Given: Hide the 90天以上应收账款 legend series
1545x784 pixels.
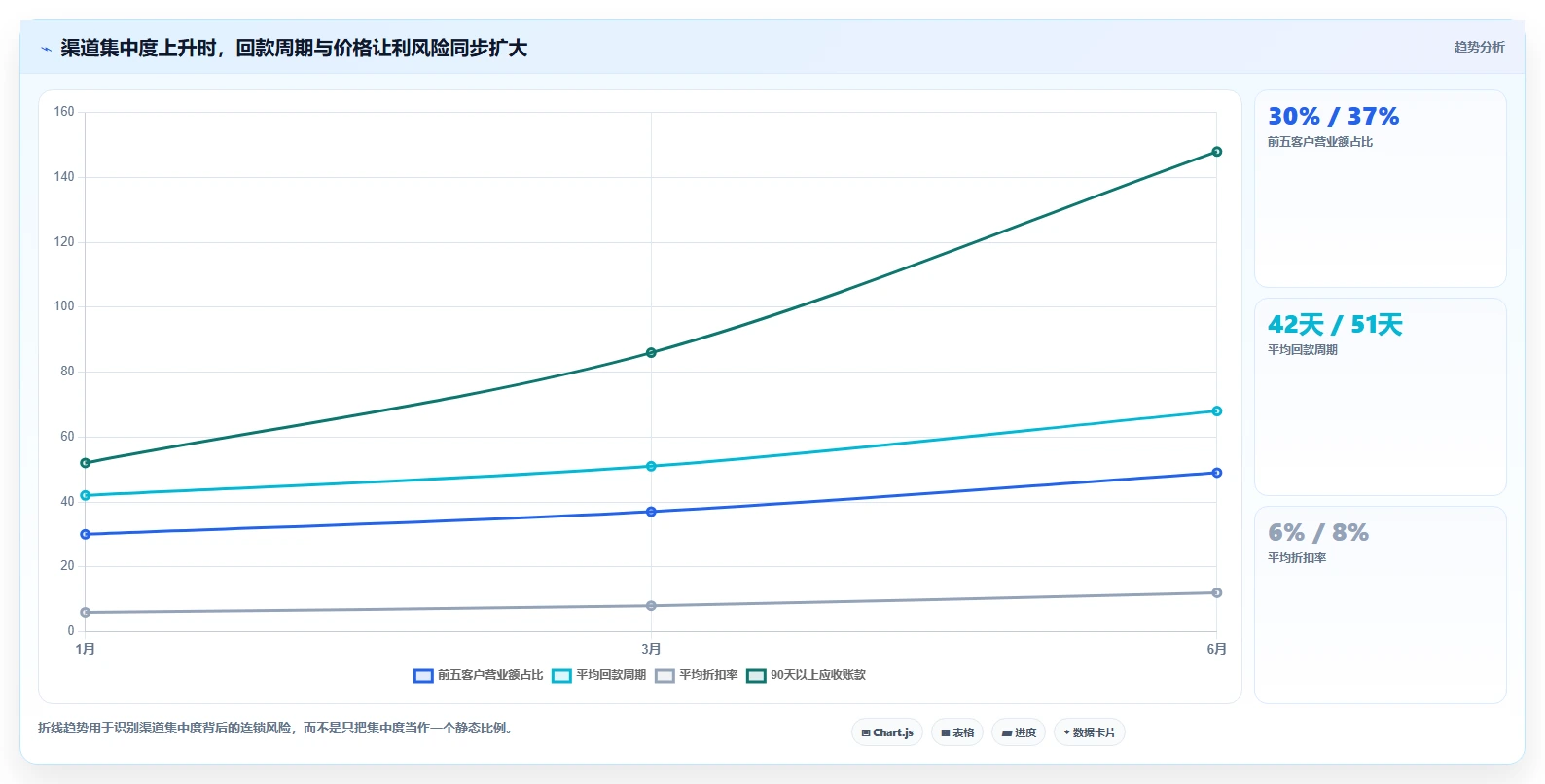Looking at the screenshot, I should [x=807, y=675].
